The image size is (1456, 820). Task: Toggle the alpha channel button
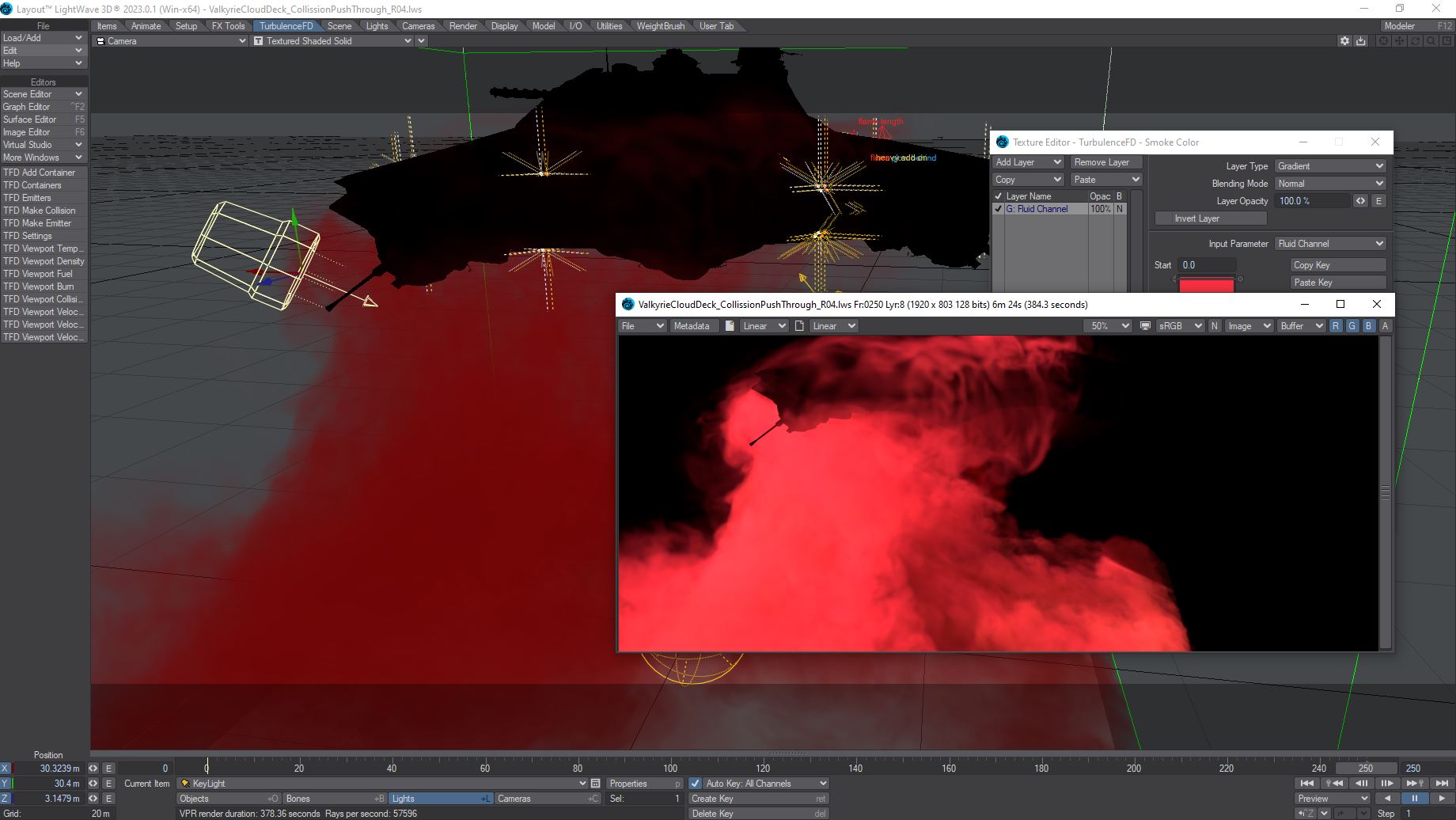point(1385,326)
